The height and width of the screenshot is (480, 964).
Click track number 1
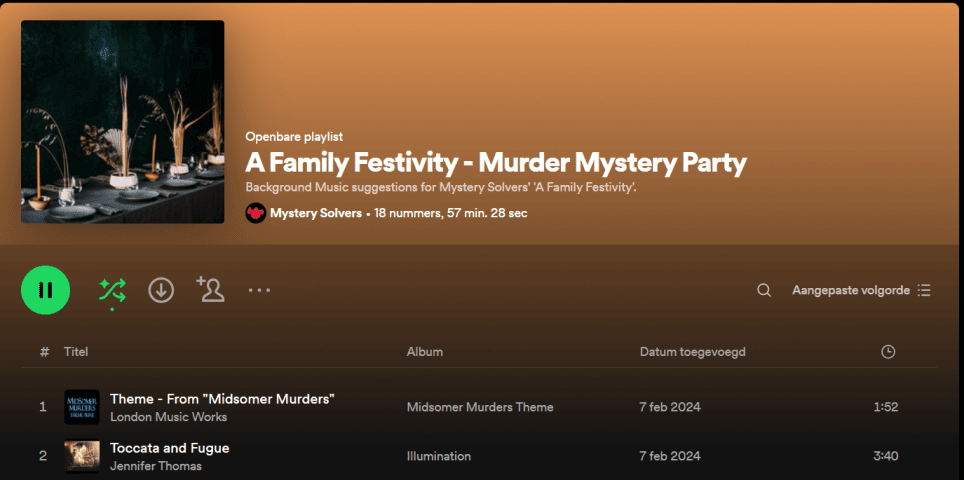(x=43, y=407)
